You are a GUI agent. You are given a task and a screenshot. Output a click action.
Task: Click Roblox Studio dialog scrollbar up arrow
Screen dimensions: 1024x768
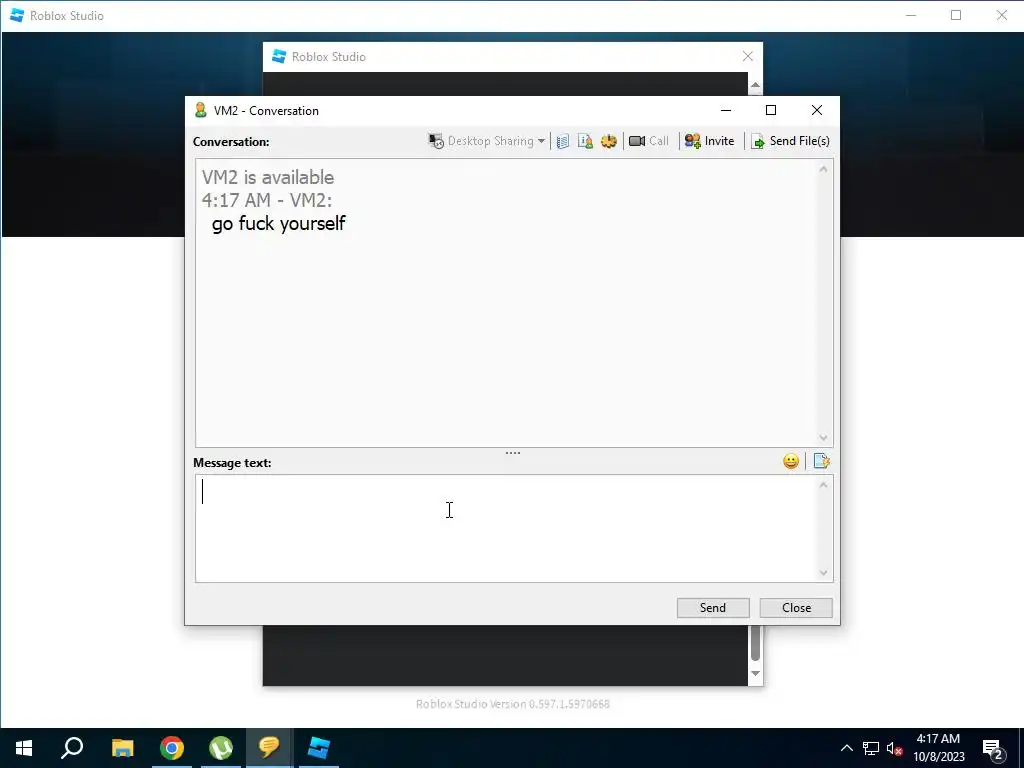(x=756, y=85)
